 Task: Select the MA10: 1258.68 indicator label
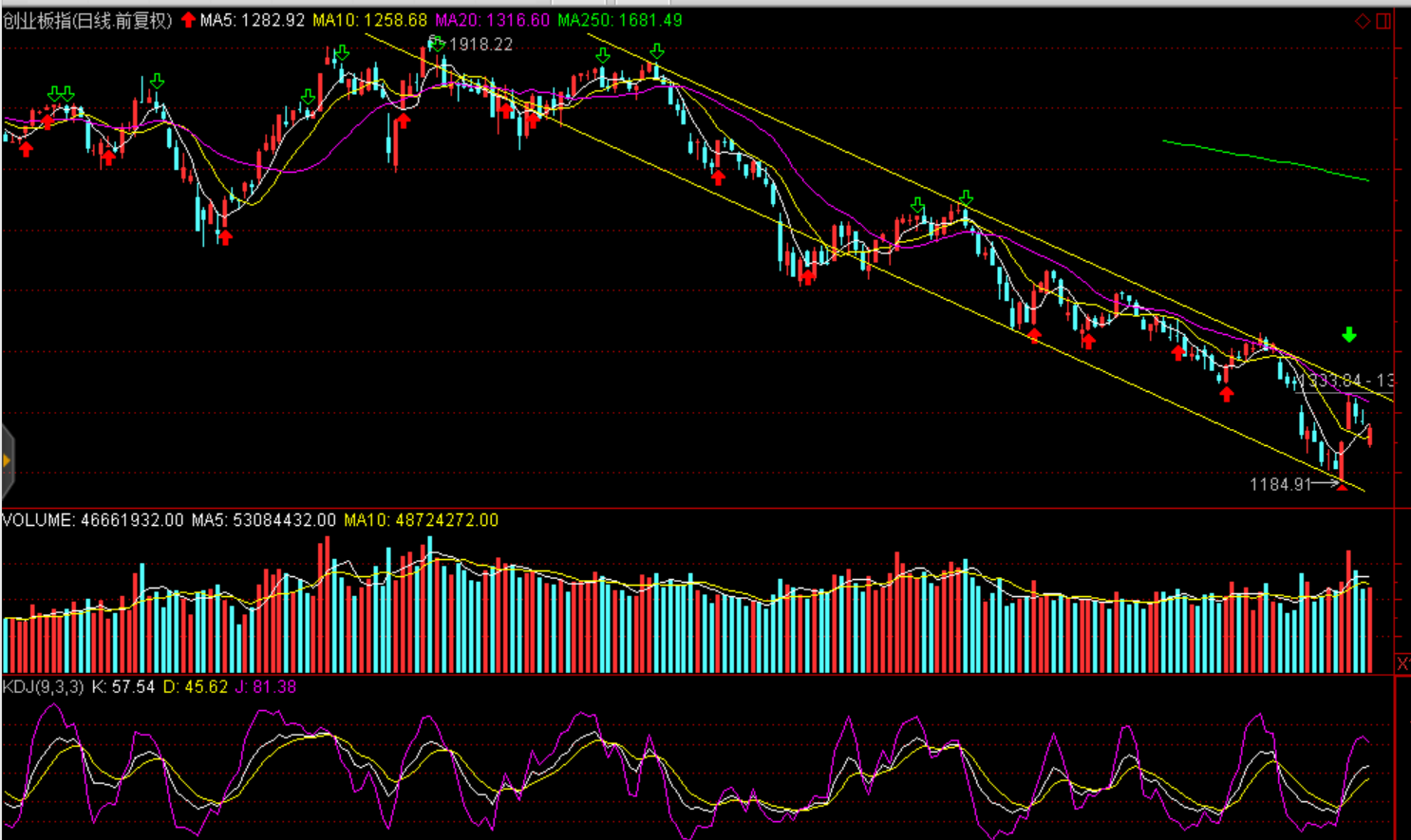point(369,20)
